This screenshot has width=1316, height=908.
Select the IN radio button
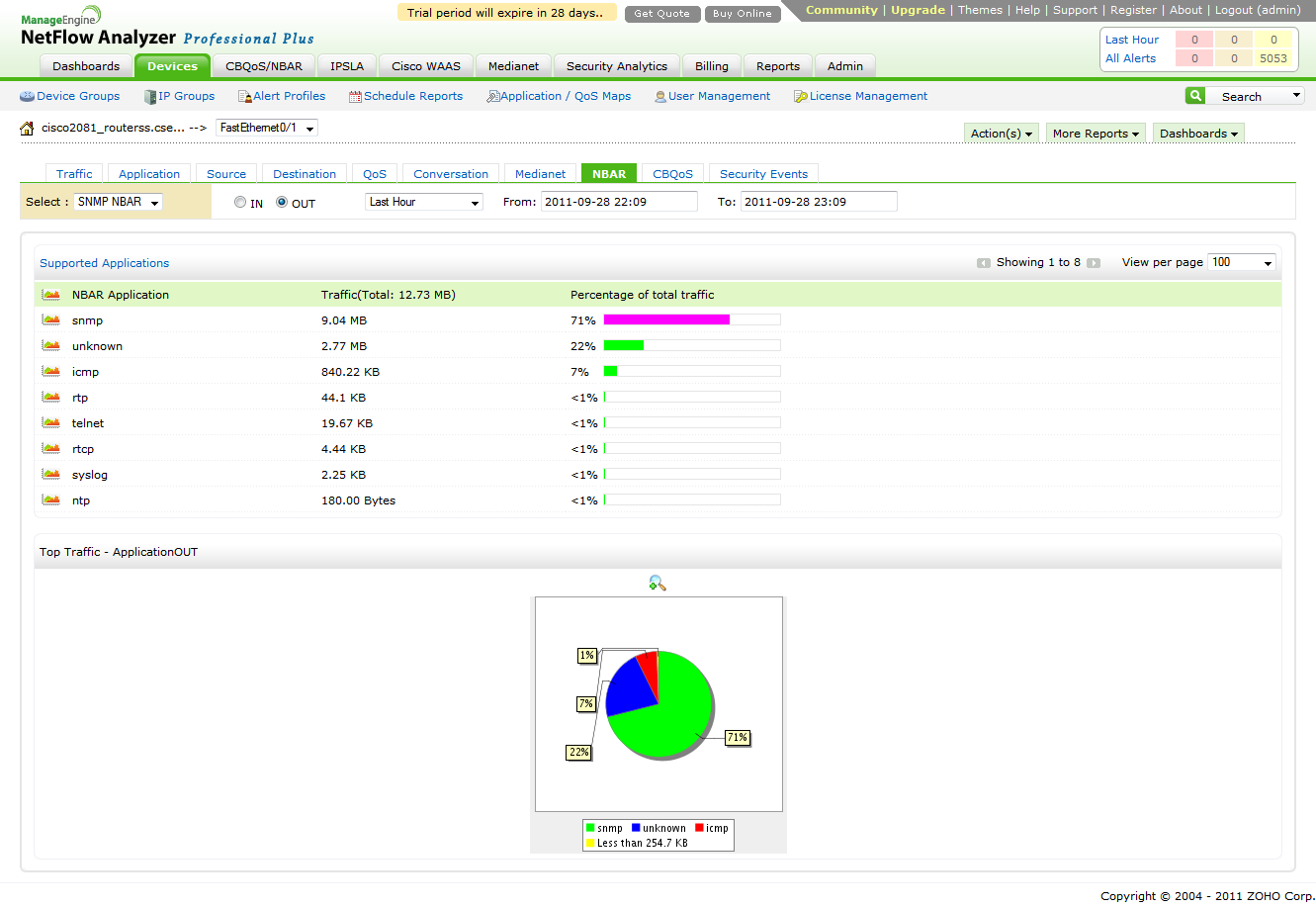point(240,202)
